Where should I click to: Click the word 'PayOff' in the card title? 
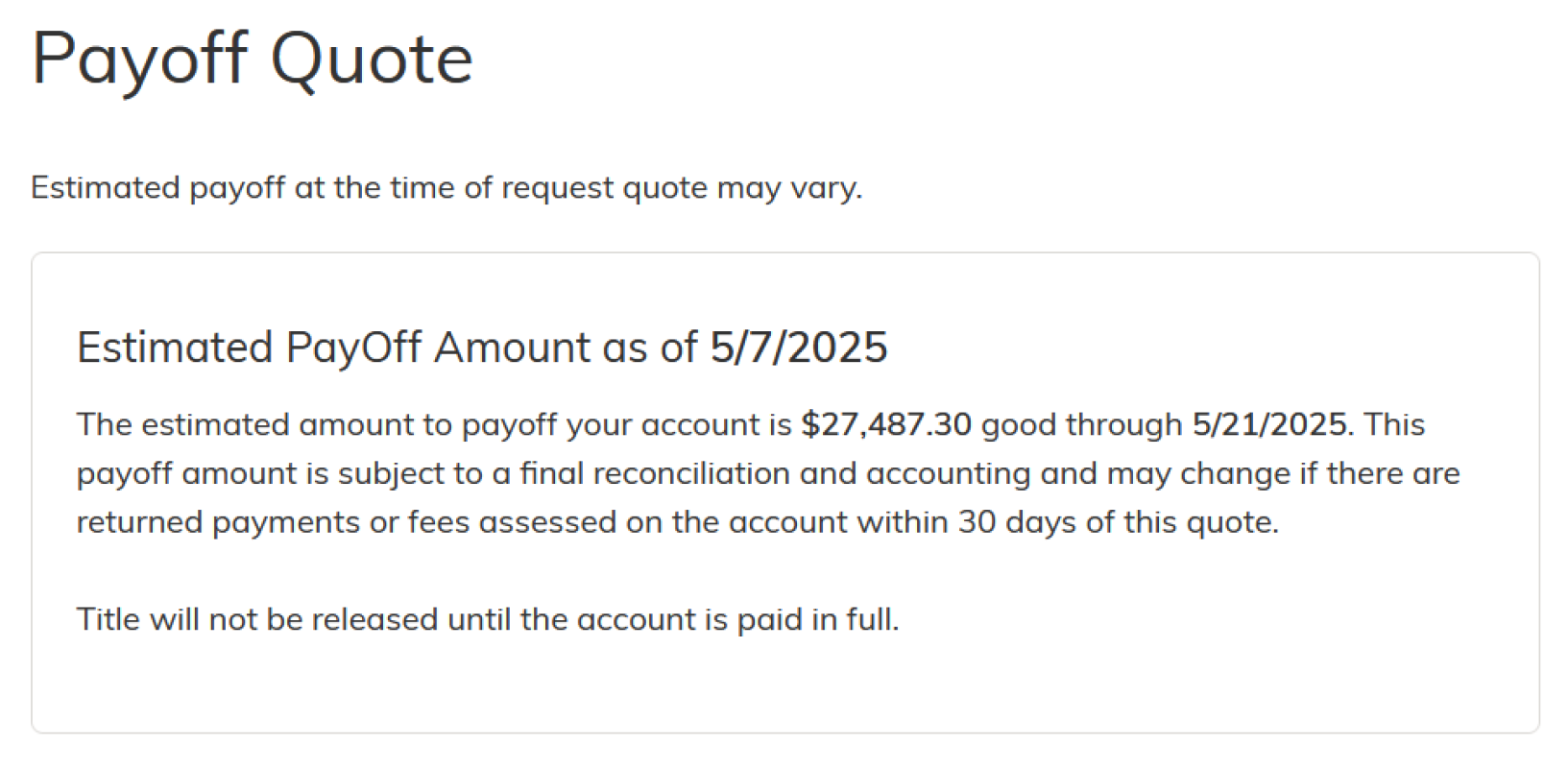click(352, 348)
